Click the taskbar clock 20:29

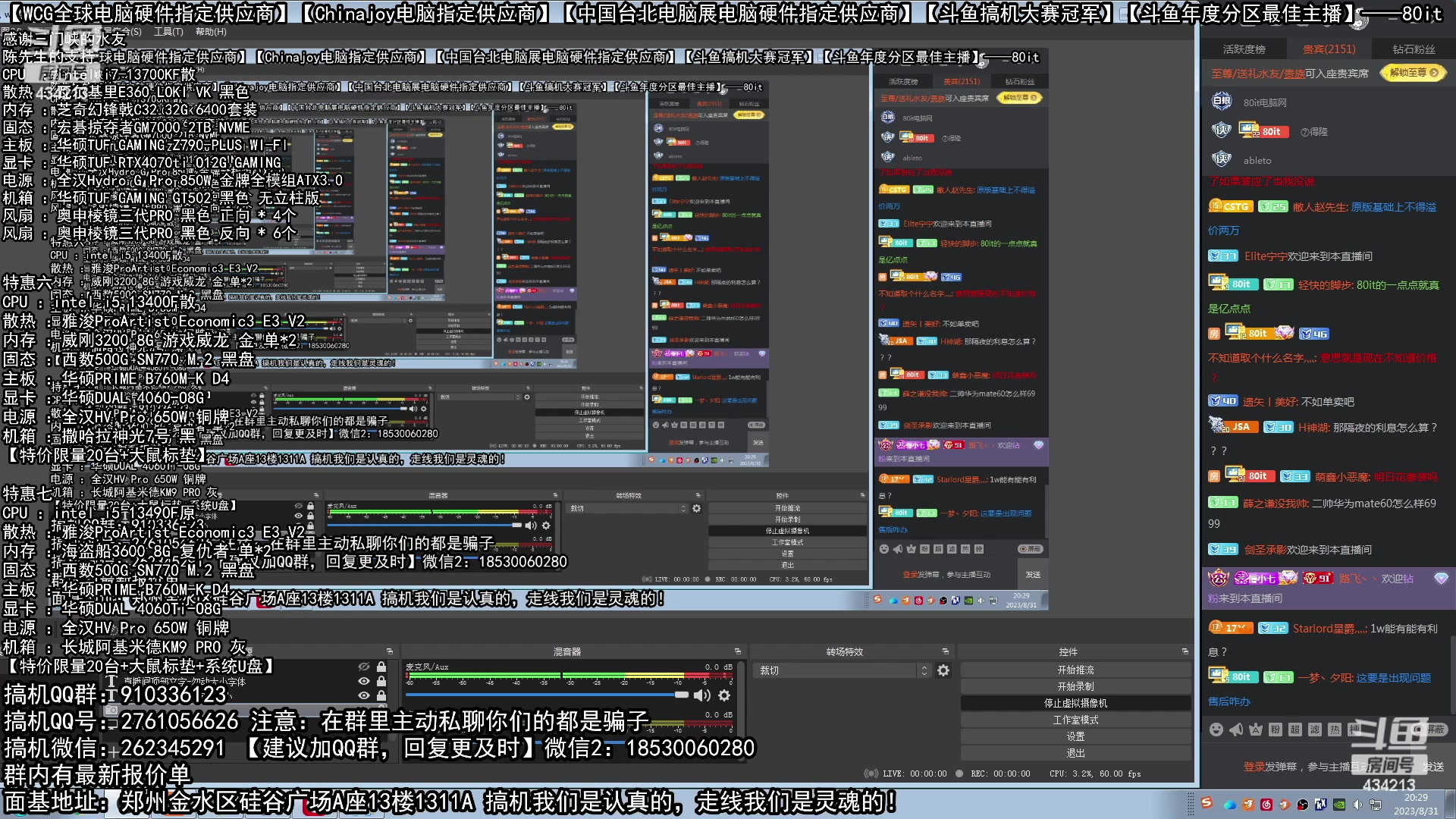[1415, 798]
